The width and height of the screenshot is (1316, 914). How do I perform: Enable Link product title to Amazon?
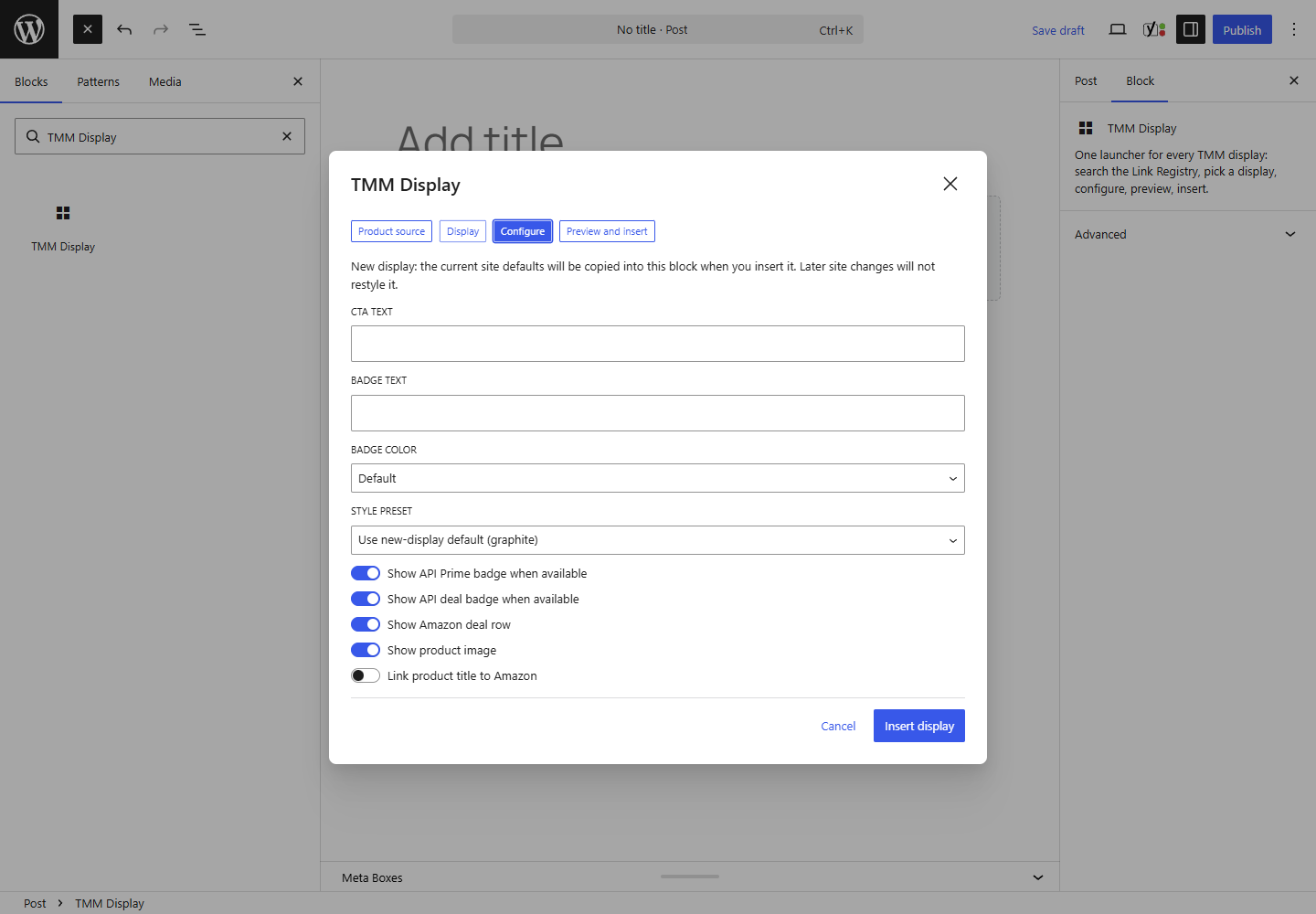click(366, 675)
